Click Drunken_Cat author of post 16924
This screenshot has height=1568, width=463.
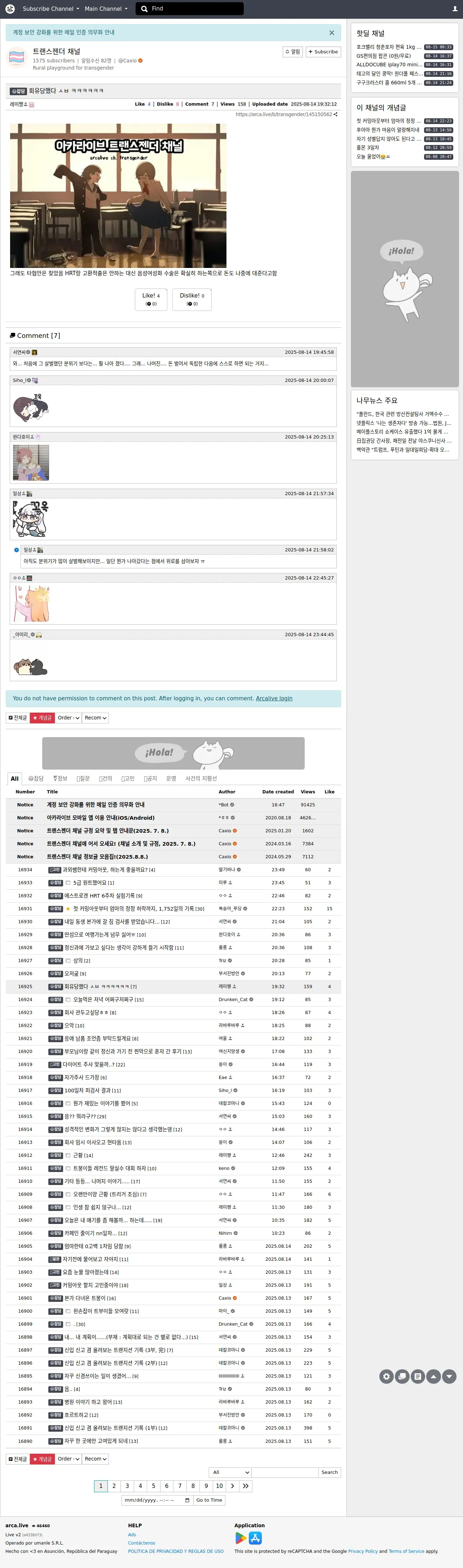(x=233, y=999)
